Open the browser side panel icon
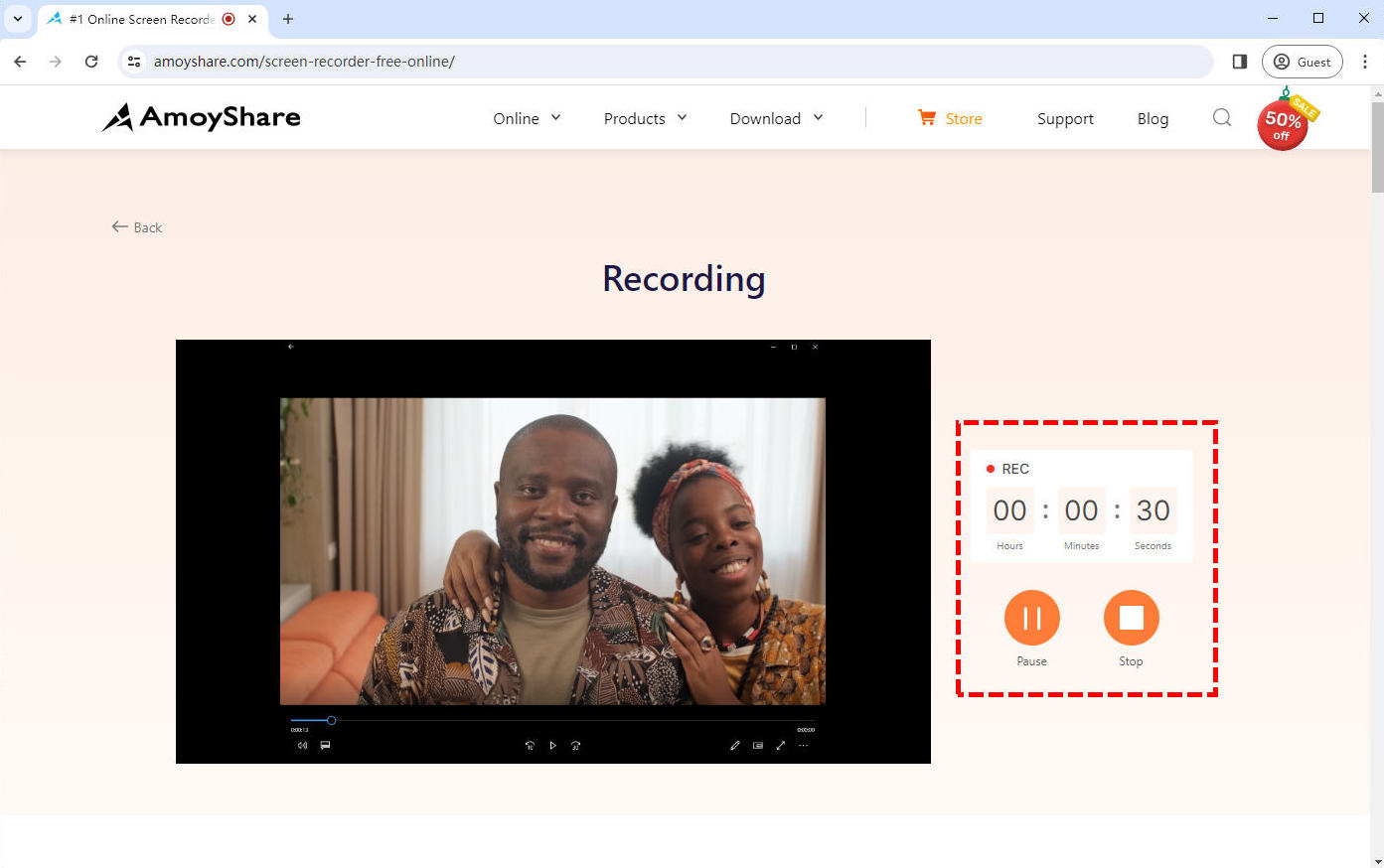The height and width of the screenshot is (868, 1384). (x=1239, y=62)
